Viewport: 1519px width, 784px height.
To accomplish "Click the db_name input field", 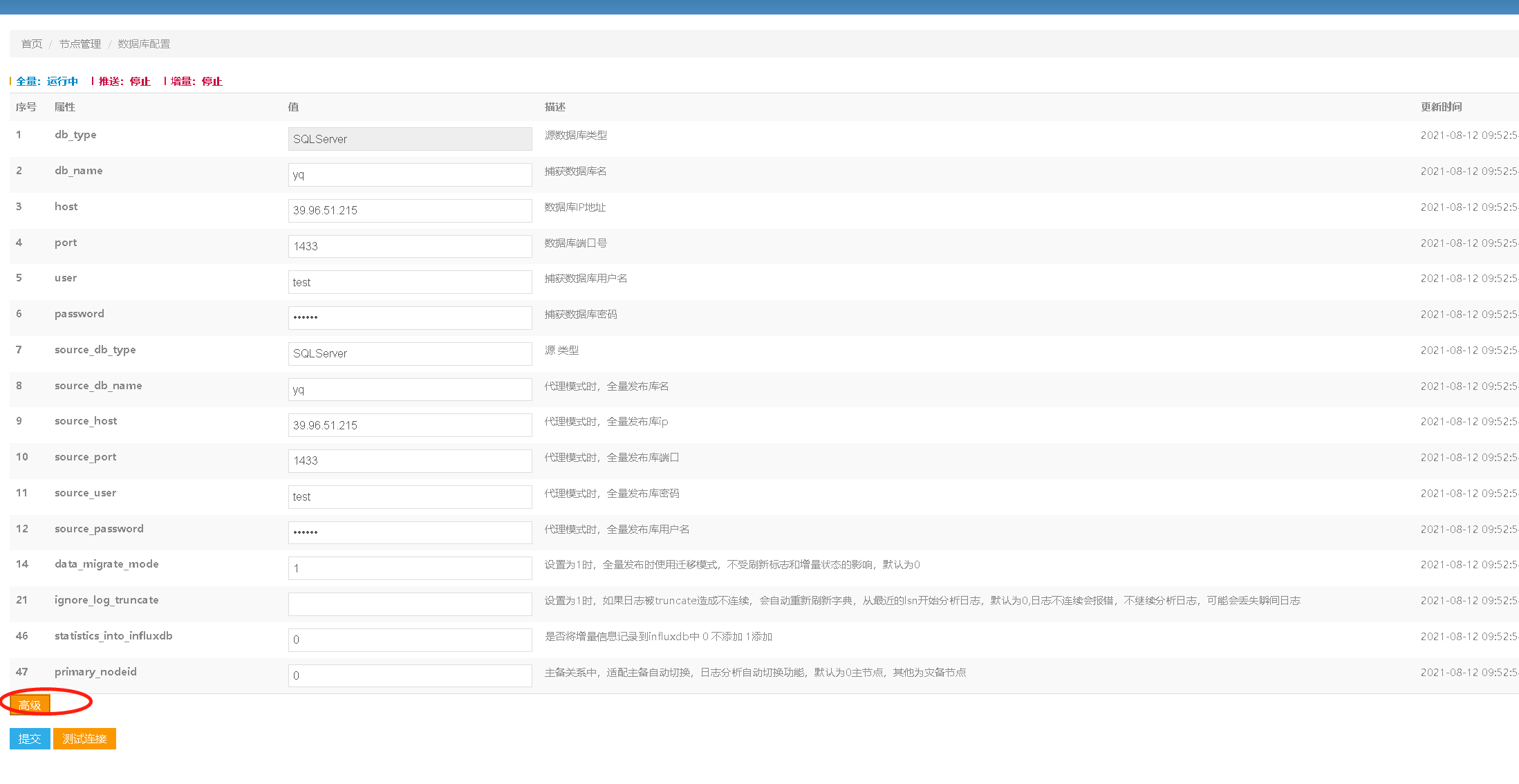I will coord(409,175).
